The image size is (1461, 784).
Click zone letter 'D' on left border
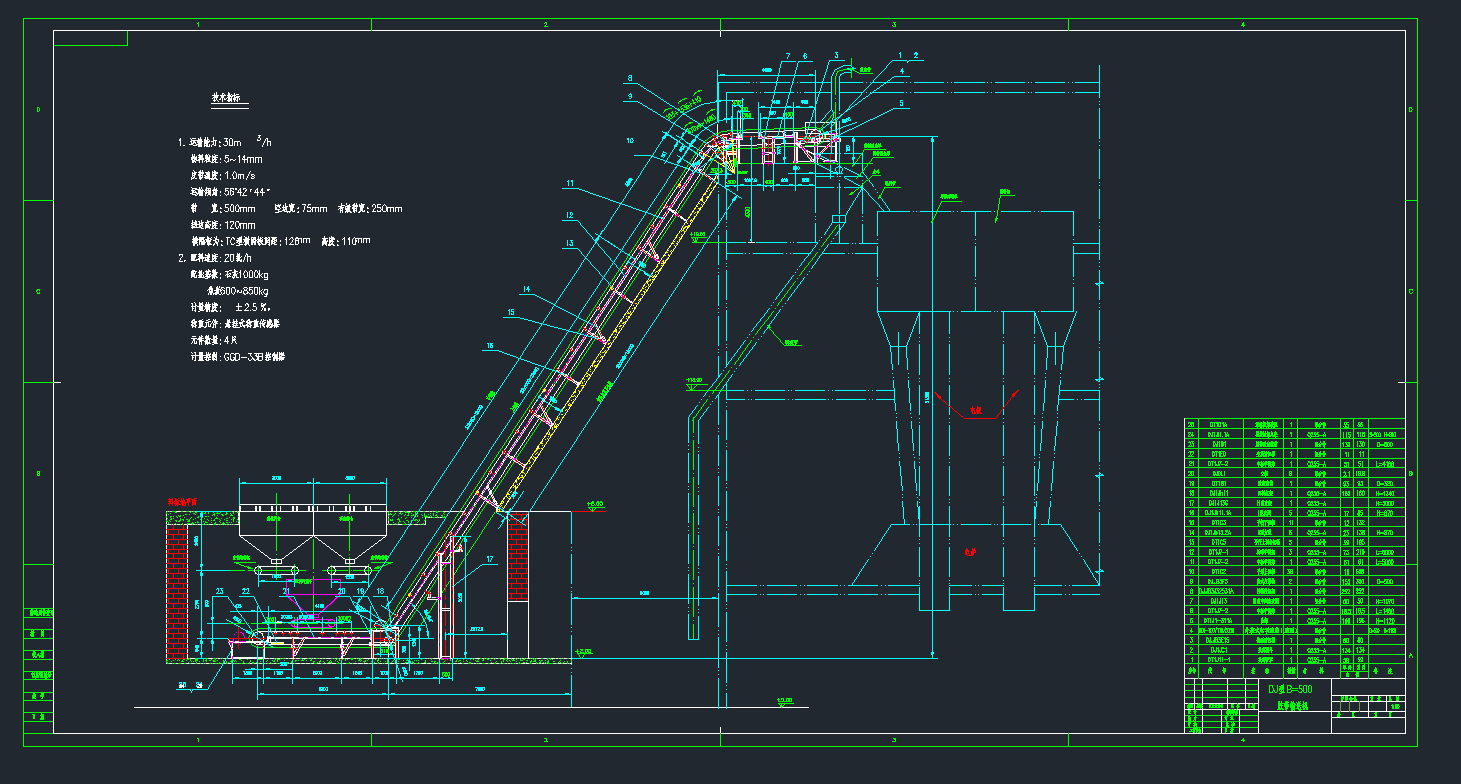[x=39, y=110]
